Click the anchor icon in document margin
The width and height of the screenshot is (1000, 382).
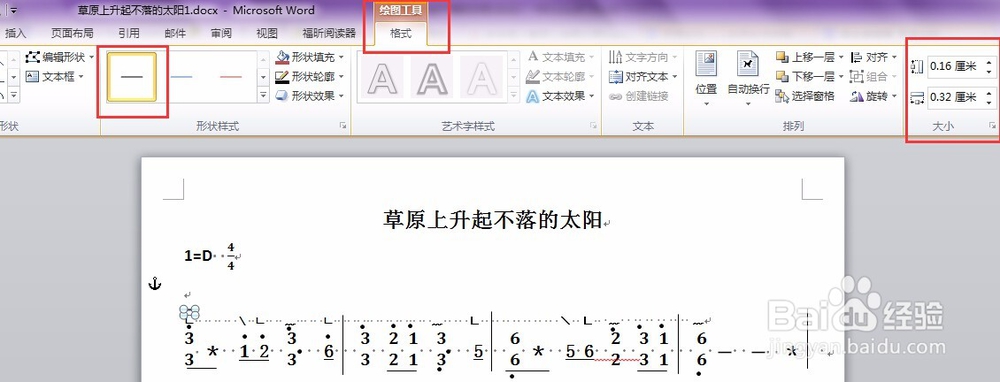point(155,283)
